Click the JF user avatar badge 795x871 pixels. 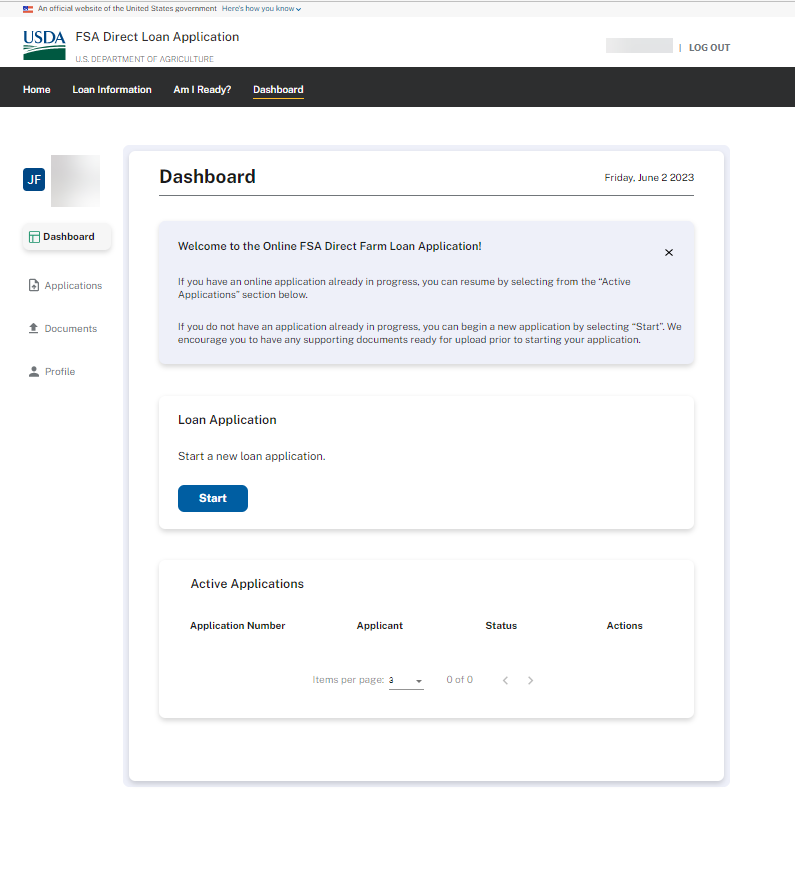pos(34,179)
